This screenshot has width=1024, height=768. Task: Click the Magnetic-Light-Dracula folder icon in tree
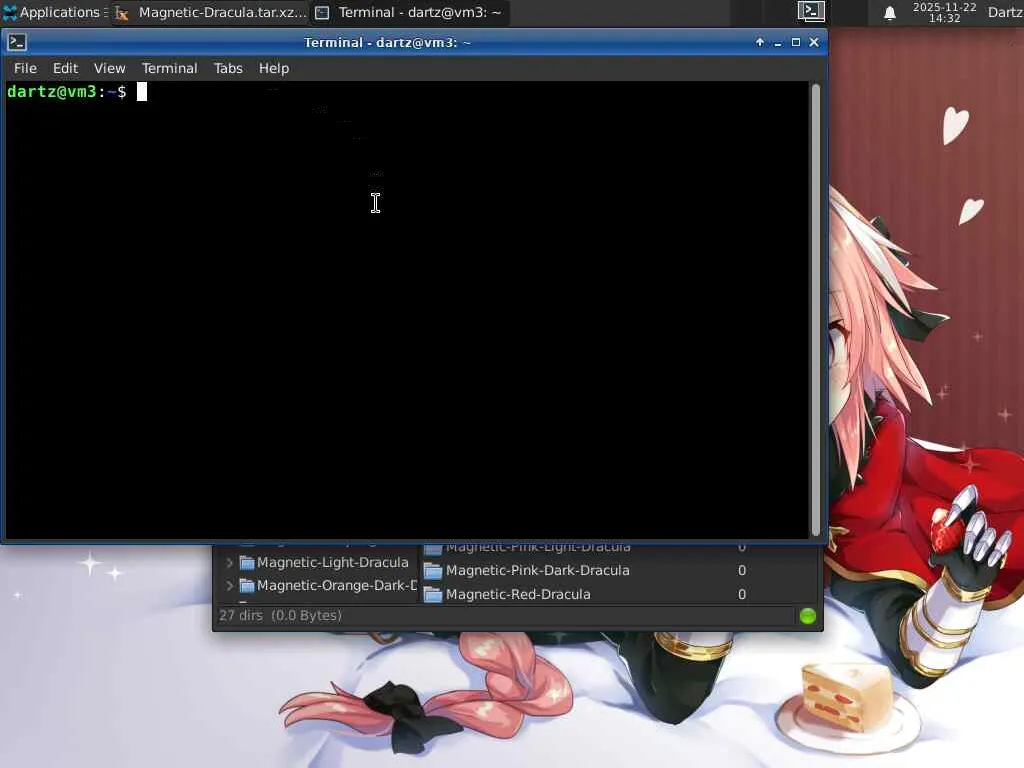(247, 562)
